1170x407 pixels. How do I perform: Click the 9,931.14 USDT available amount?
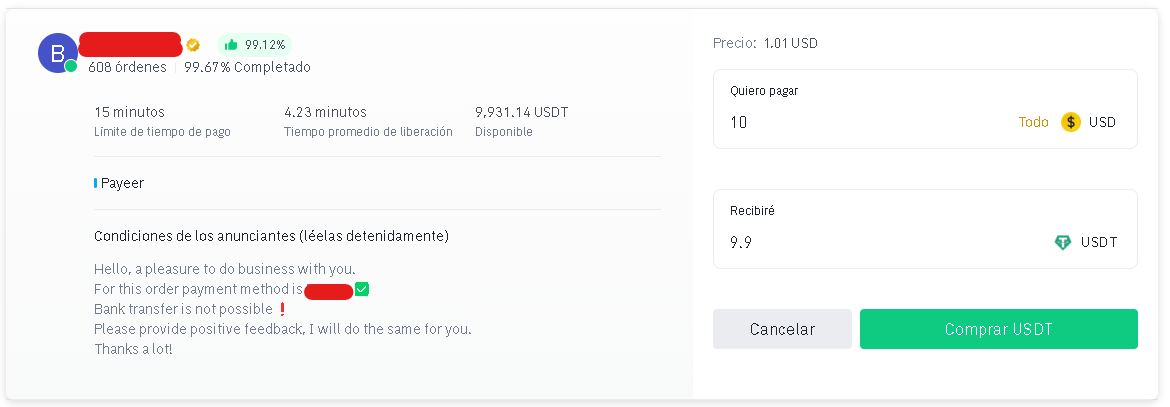(521, 112)
